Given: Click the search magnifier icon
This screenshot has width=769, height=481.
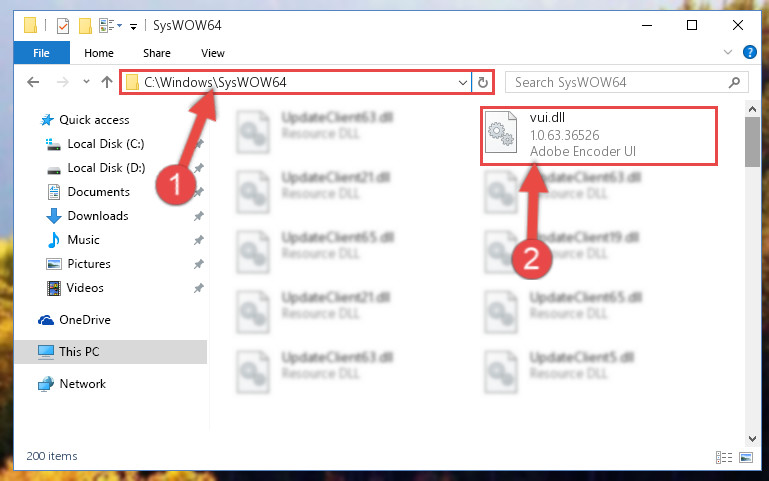Looking at the screenshot, I should [734, 82].
